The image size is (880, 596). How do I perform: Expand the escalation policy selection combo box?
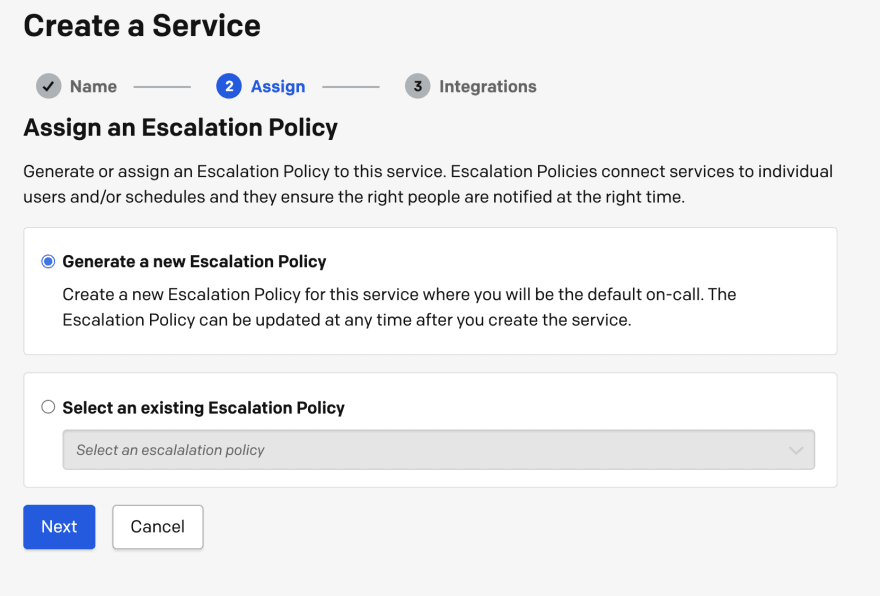pyautogui.click(x=438, y=450)
